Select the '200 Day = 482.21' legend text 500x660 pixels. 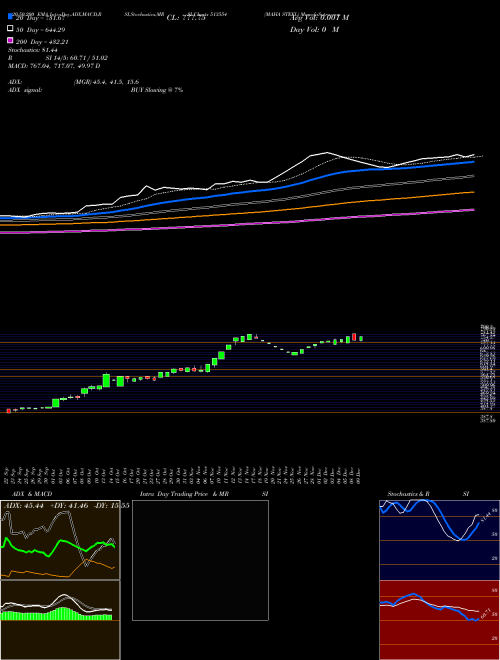(42, 42)
